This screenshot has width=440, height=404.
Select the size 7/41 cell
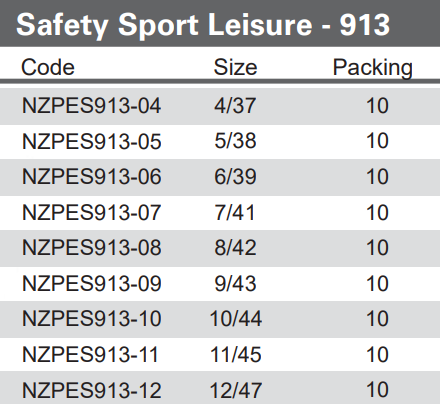pos(235,212)
